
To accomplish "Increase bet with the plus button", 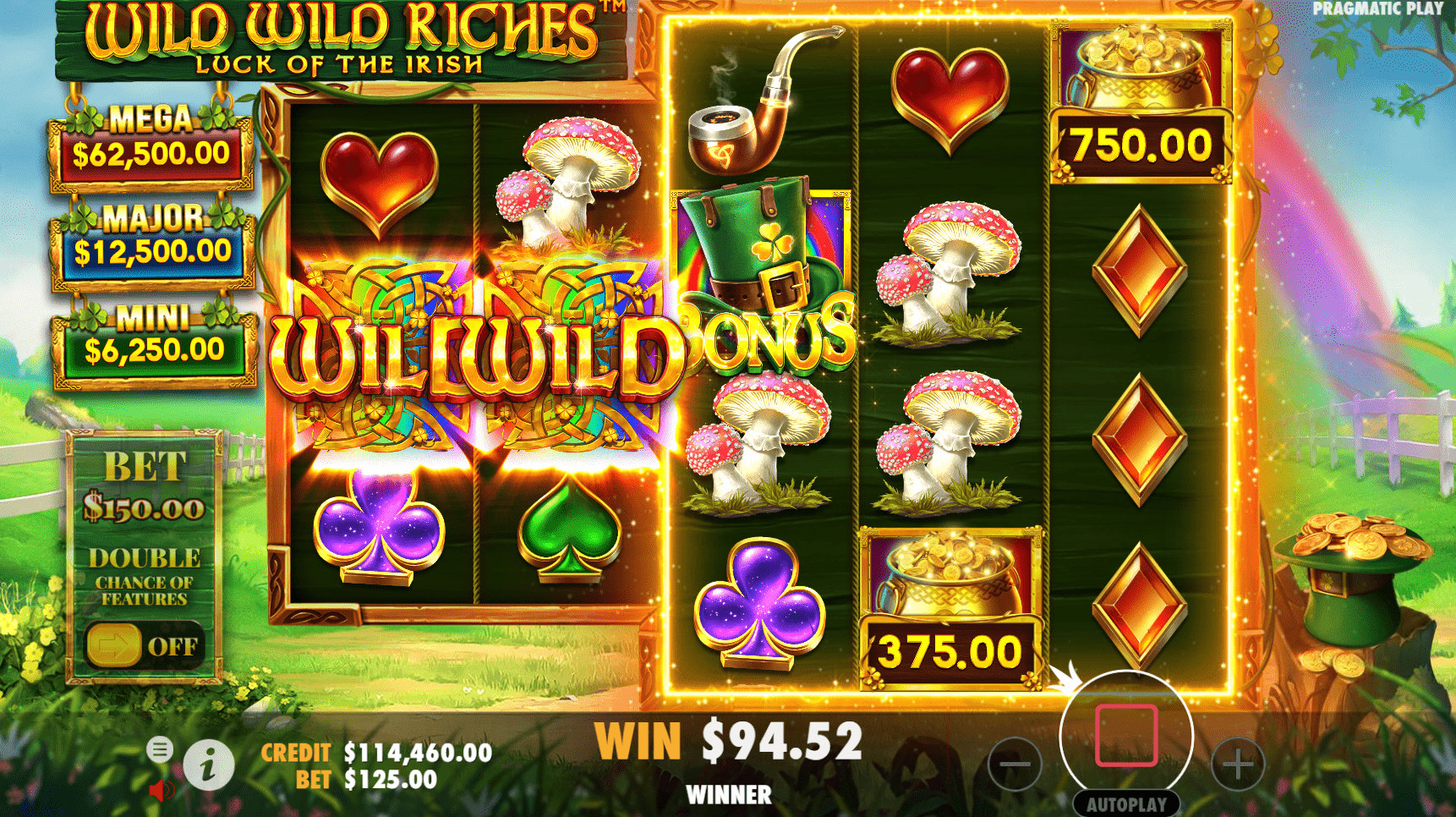I will (1238, 765).
